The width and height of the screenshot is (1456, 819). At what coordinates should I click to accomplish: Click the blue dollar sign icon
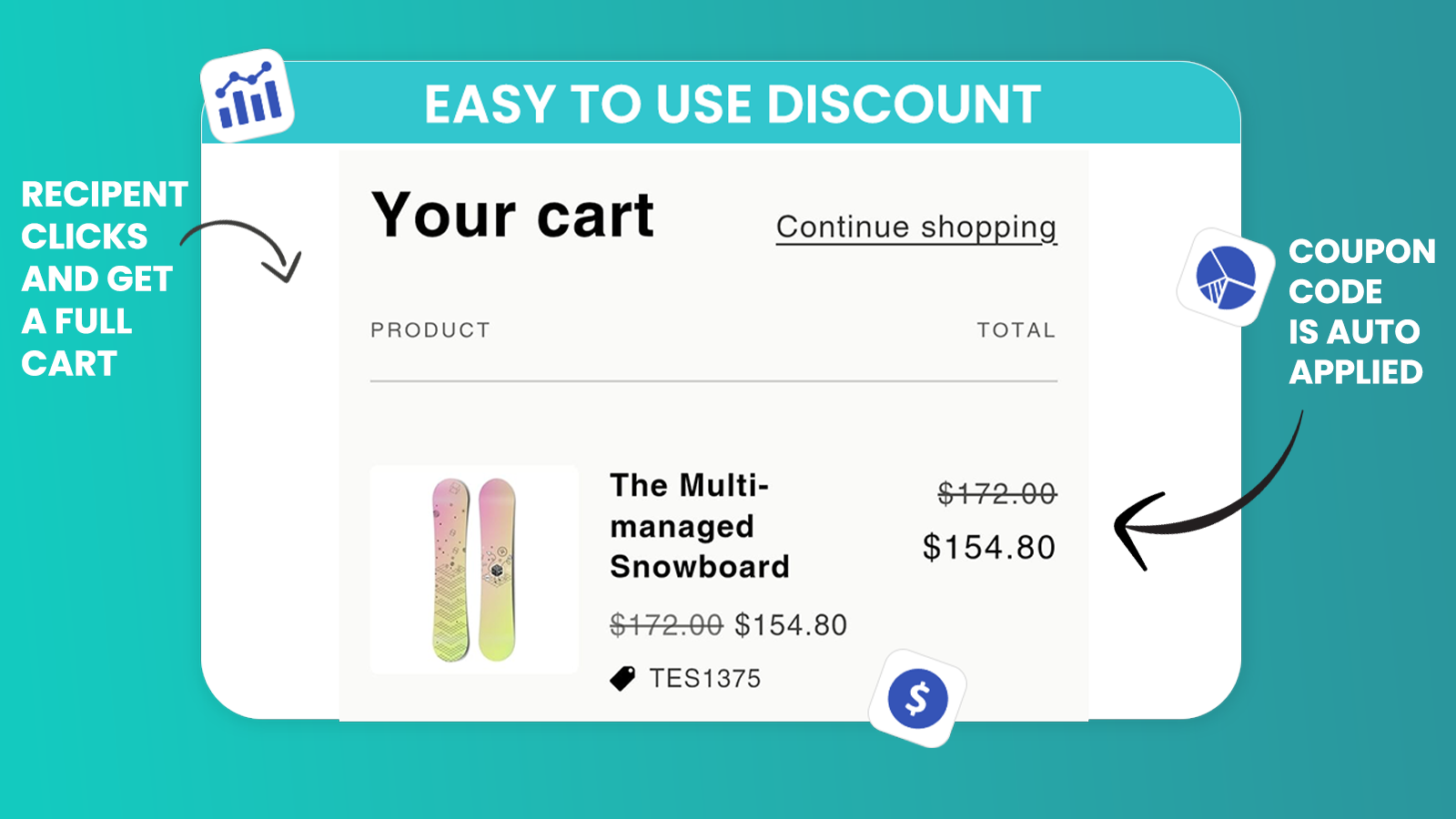pos(917,699)
